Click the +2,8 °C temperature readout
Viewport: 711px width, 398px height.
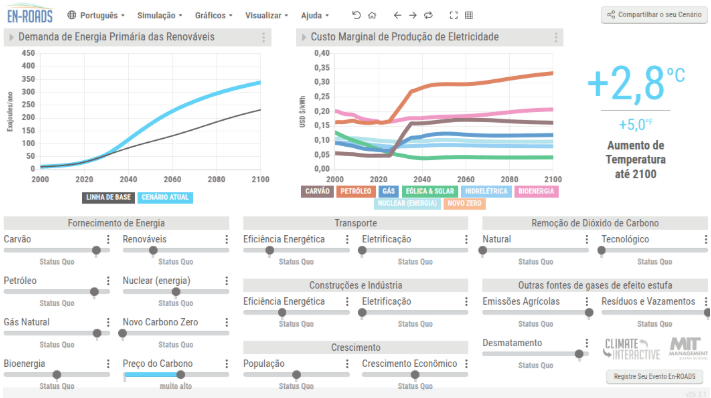pos(636,83)
